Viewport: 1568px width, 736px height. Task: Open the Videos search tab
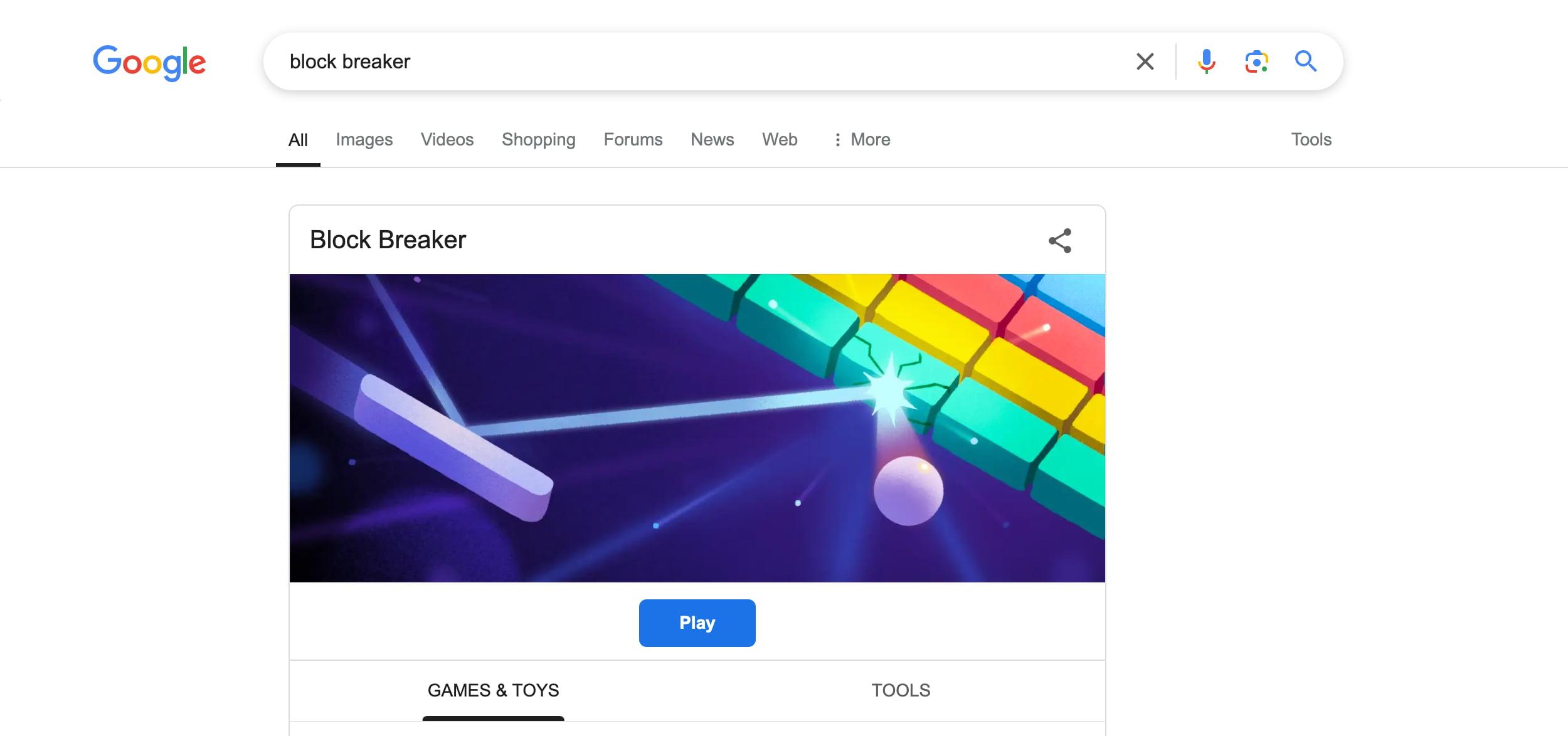(446, 139)
